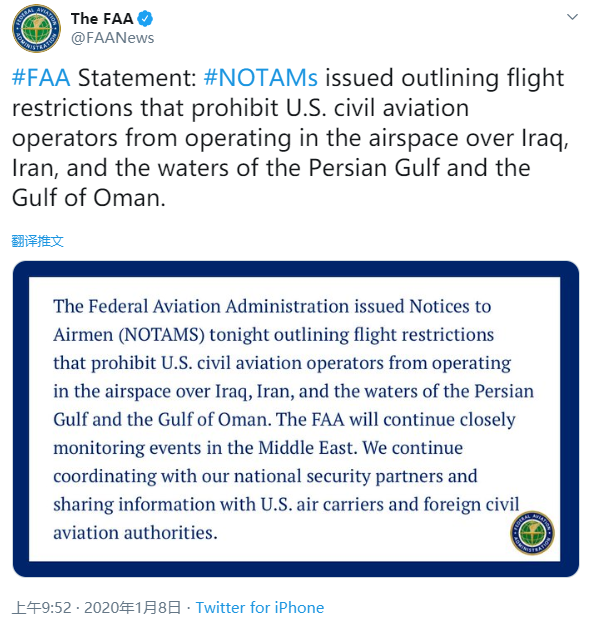594x621 pixels.
Task: Open the attached FAA statement image
Action: [296, 419]
